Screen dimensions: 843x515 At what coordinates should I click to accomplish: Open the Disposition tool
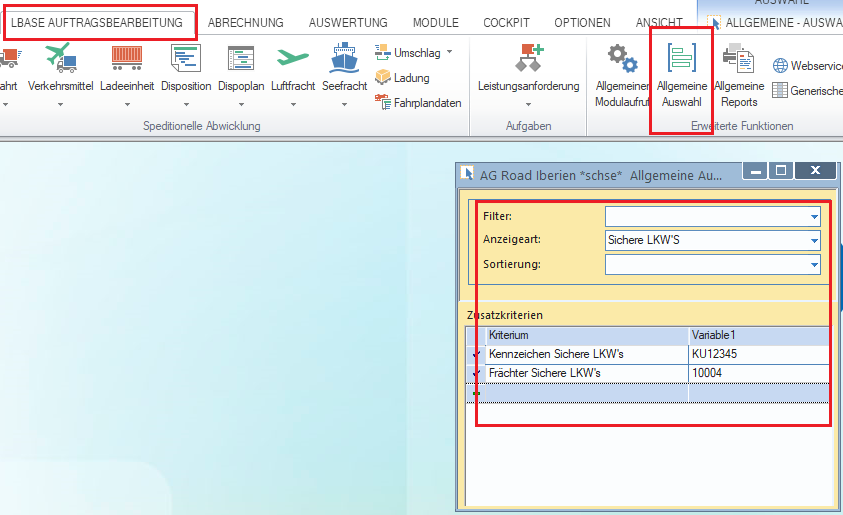[x=186, y=58]
